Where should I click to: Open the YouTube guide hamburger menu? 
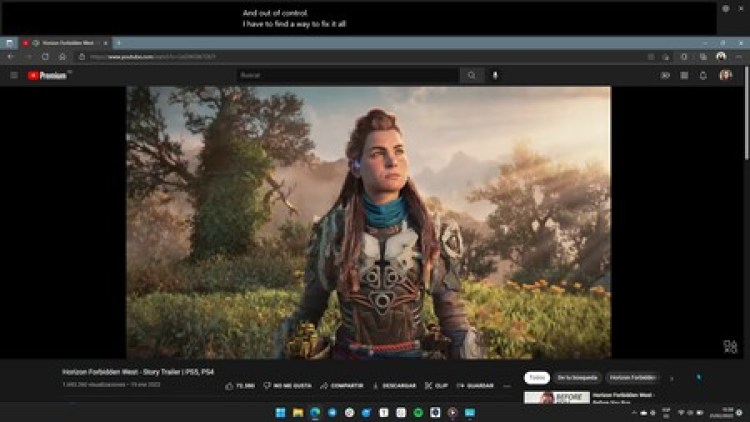click(x=14, y=75)
